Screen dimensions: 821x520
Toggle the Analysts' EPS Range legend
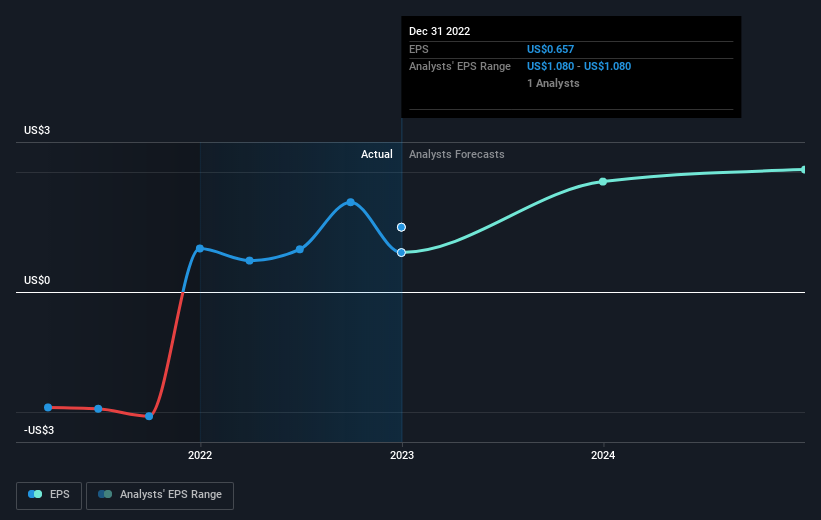160,495
